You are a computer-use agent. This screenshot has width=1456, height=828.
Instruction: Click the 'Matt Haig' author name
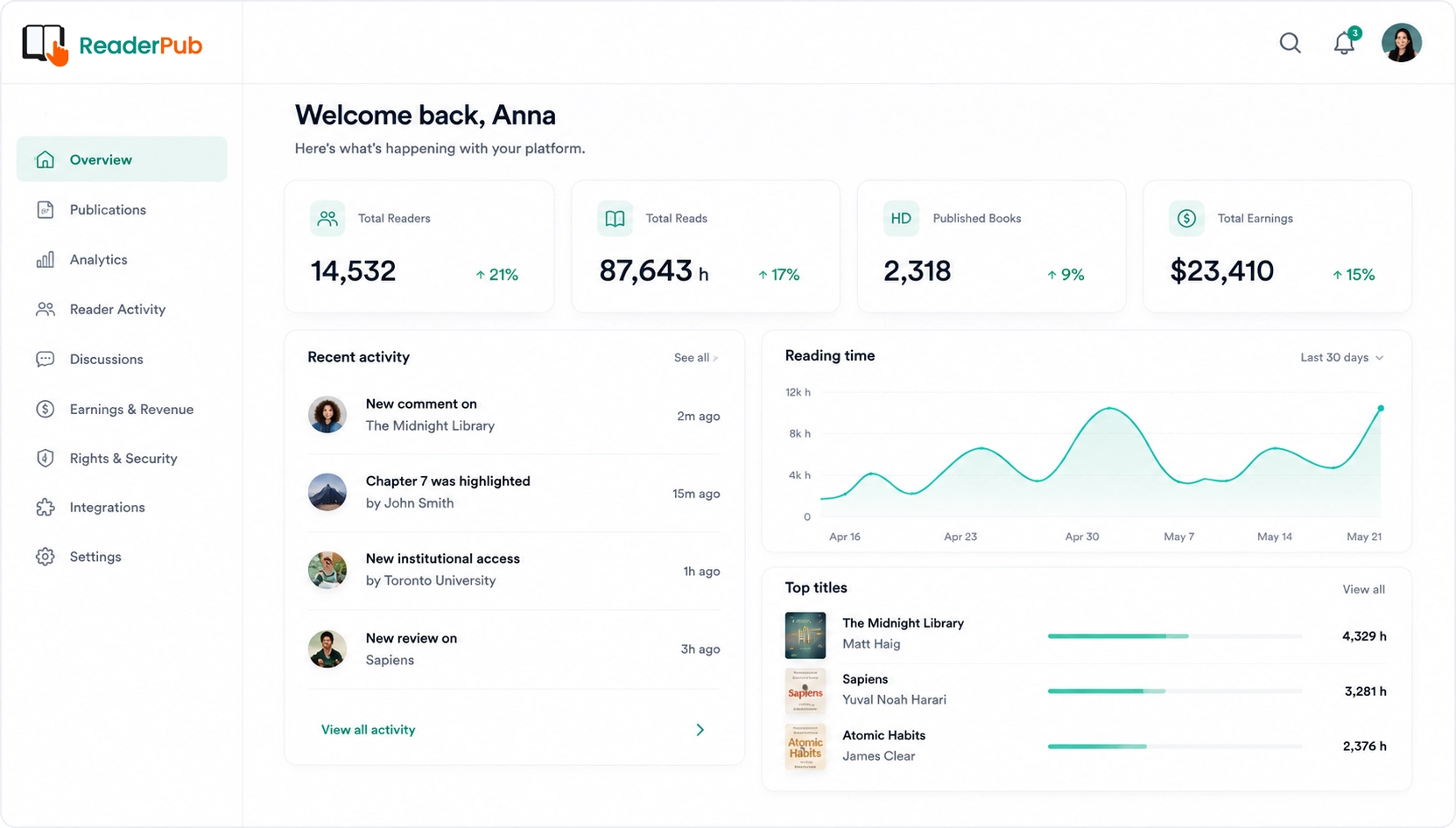(871, 644)
